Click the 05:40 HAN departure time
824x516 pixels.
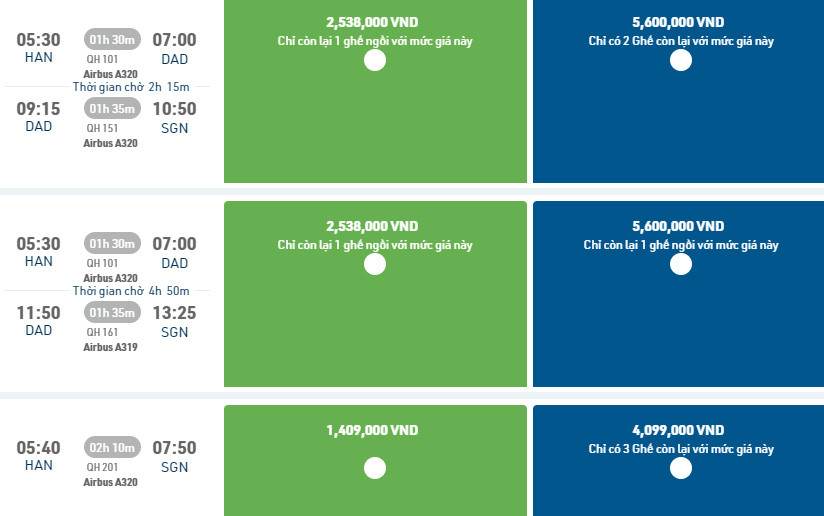[x=39, y=448]
